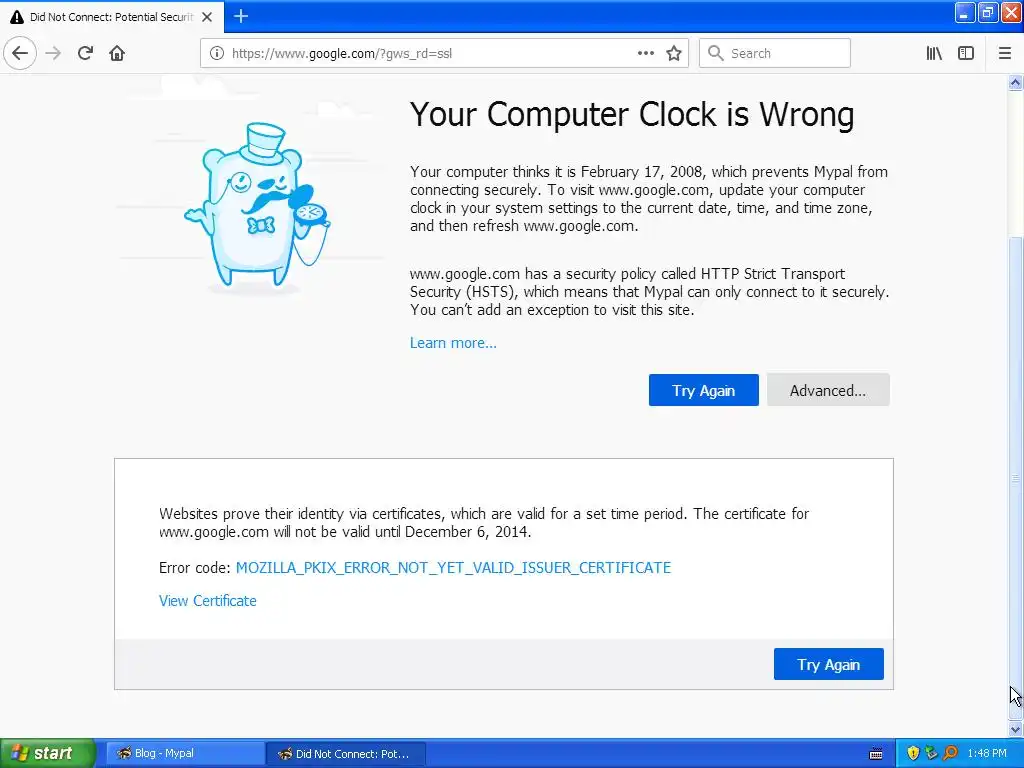Open the View Certificate link
The height and width of the screenshot is (768, 1024).
point(208,601)
